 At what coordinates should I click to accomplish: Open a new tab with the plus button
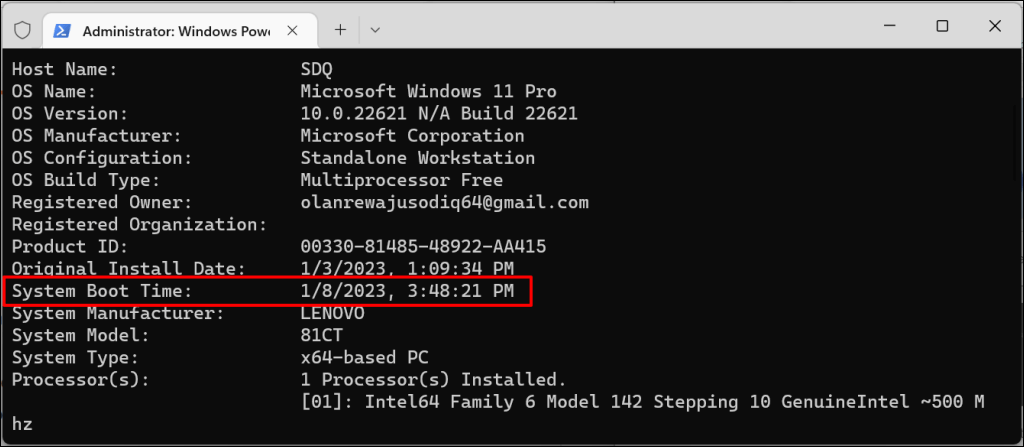[340, 30]
